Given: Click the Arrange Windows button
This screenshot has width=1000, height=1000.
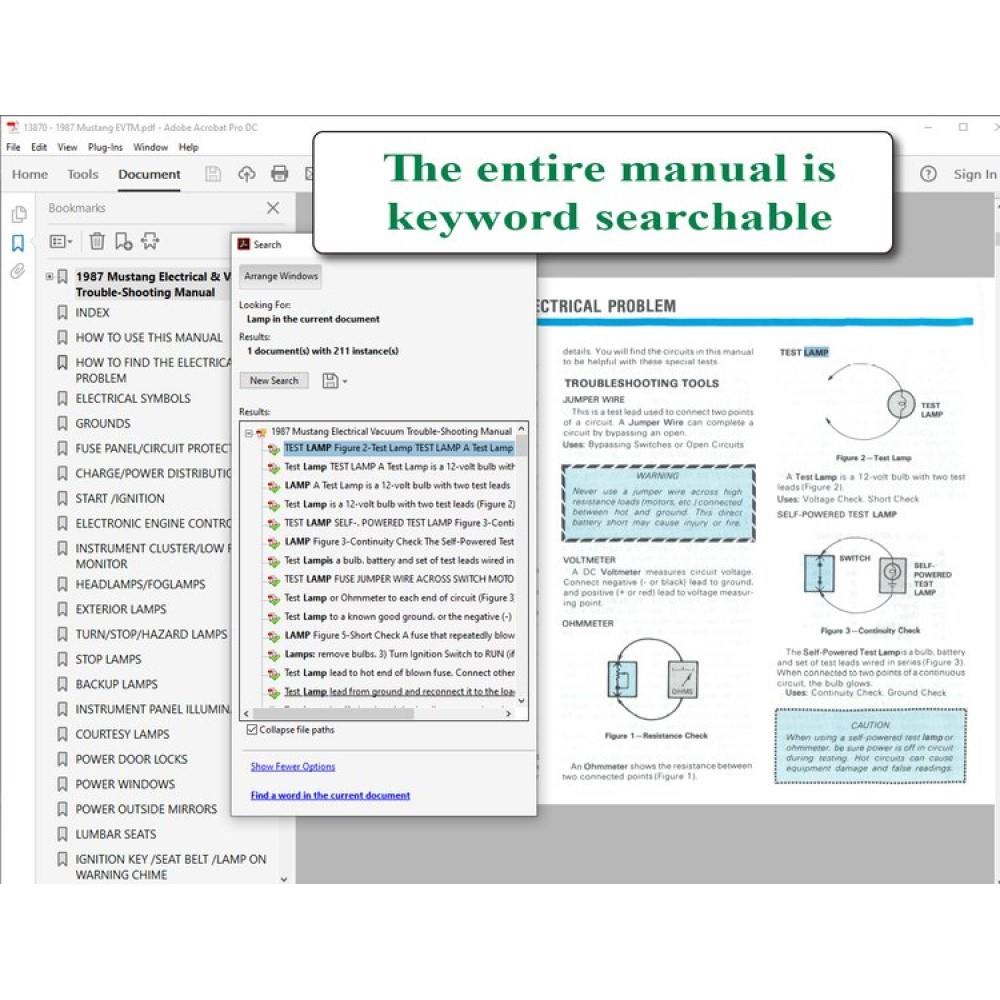Looking at the screenshot, I should click(x=281, y=276).
